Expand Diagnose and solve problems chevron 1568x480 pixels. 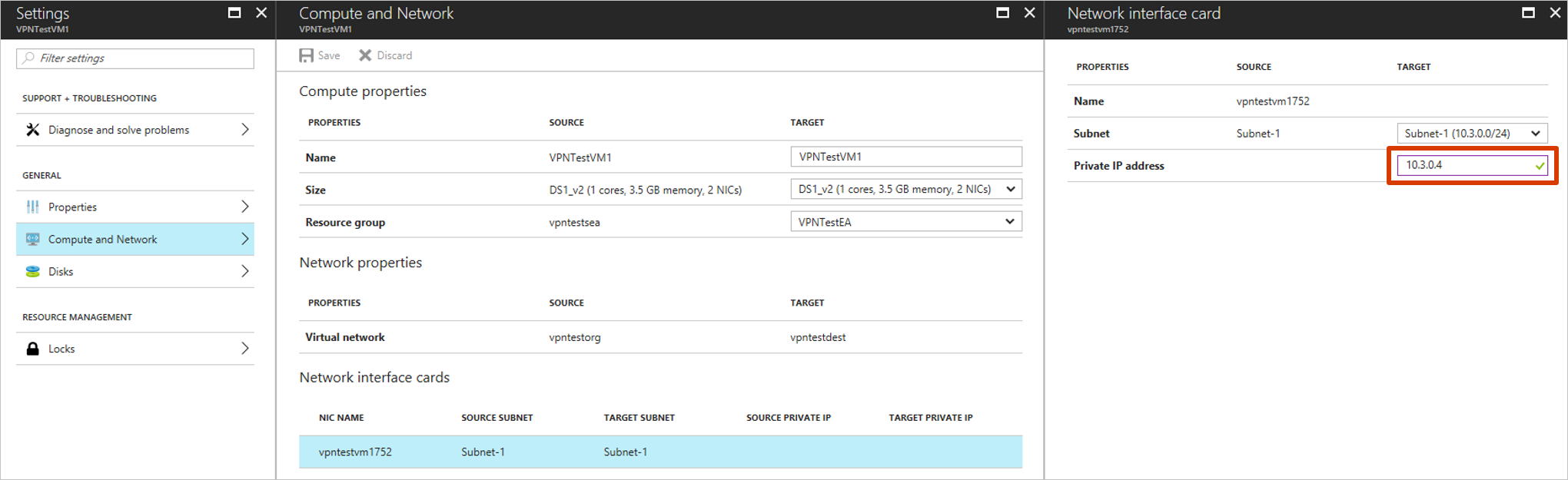[x=244, y=130]
